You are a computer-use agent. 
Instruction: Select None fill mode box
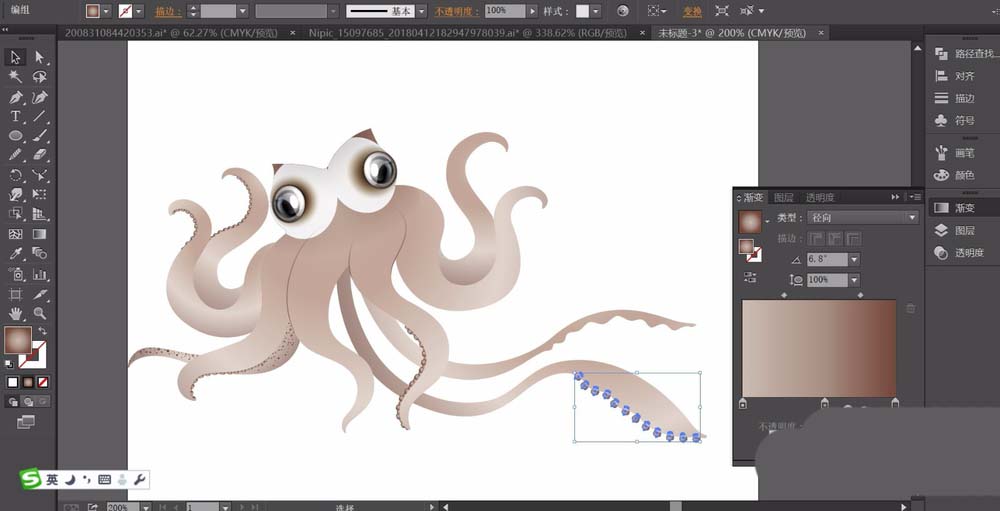[43, 382]
